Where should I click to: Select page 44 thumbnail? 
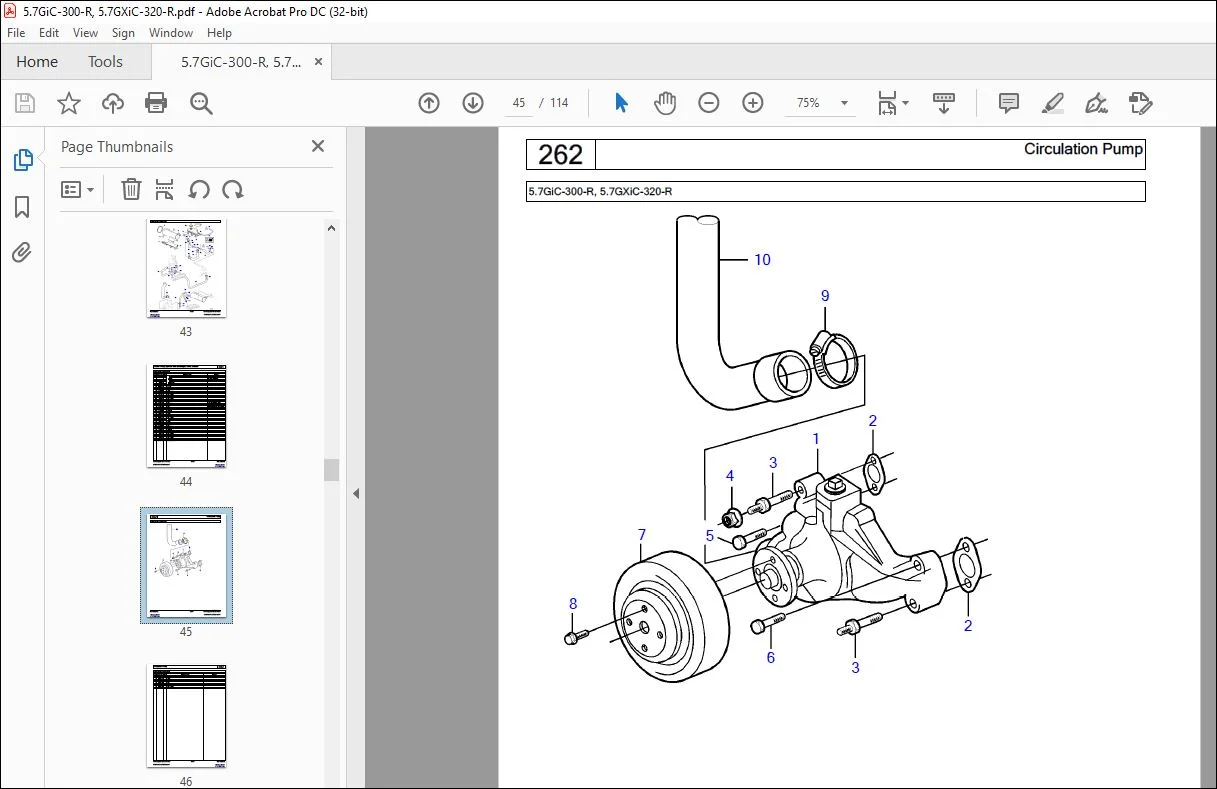click(186, 416)
